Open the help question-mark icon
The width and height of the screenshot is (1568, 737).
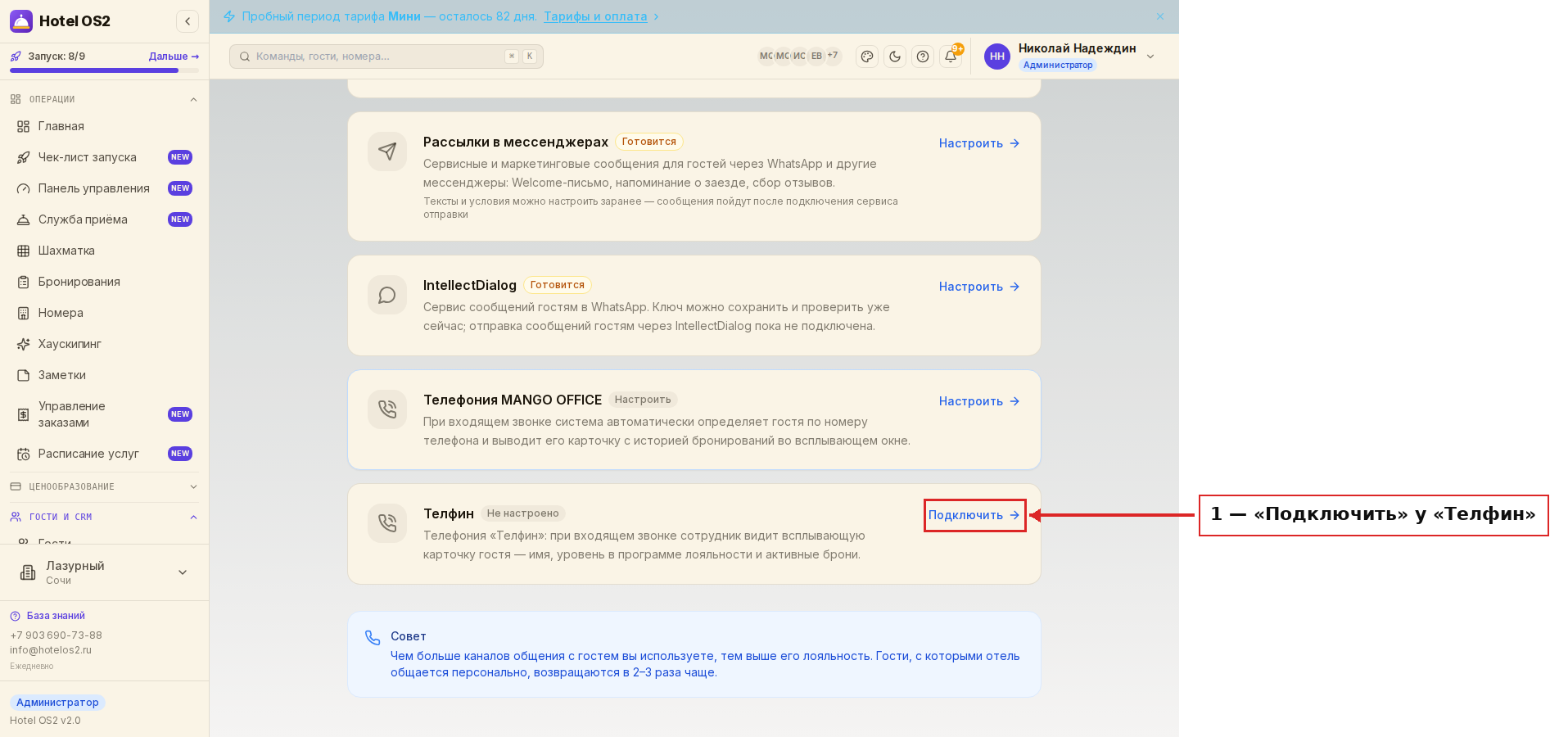923,57
